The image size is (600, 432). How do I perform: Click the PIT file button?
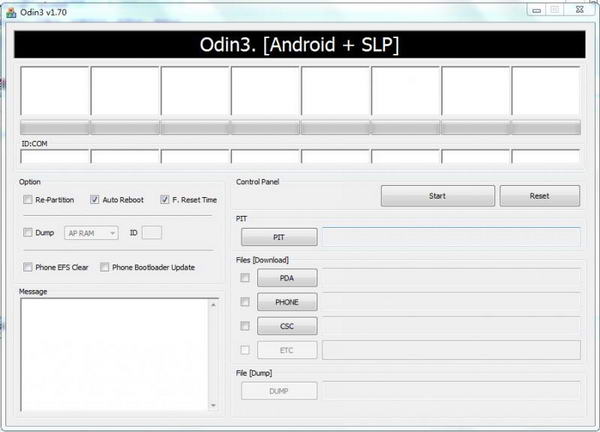point(279,237)
